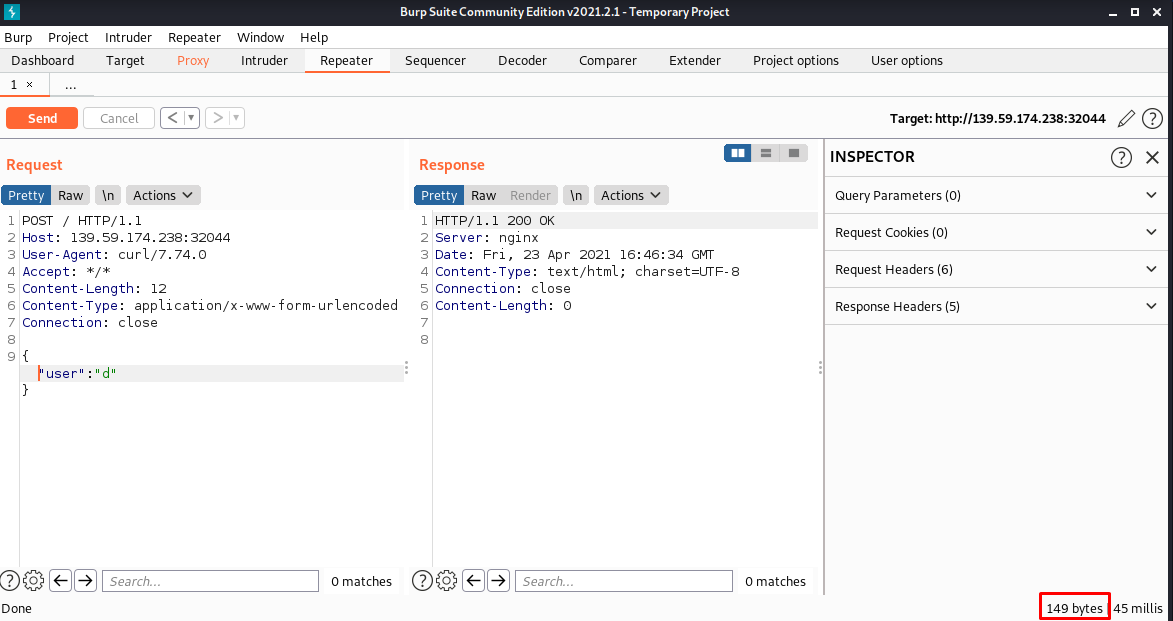The width and height of the screenshot is (1173, 621).
Task: Switch to the Decoder tab
Action: 522,61
